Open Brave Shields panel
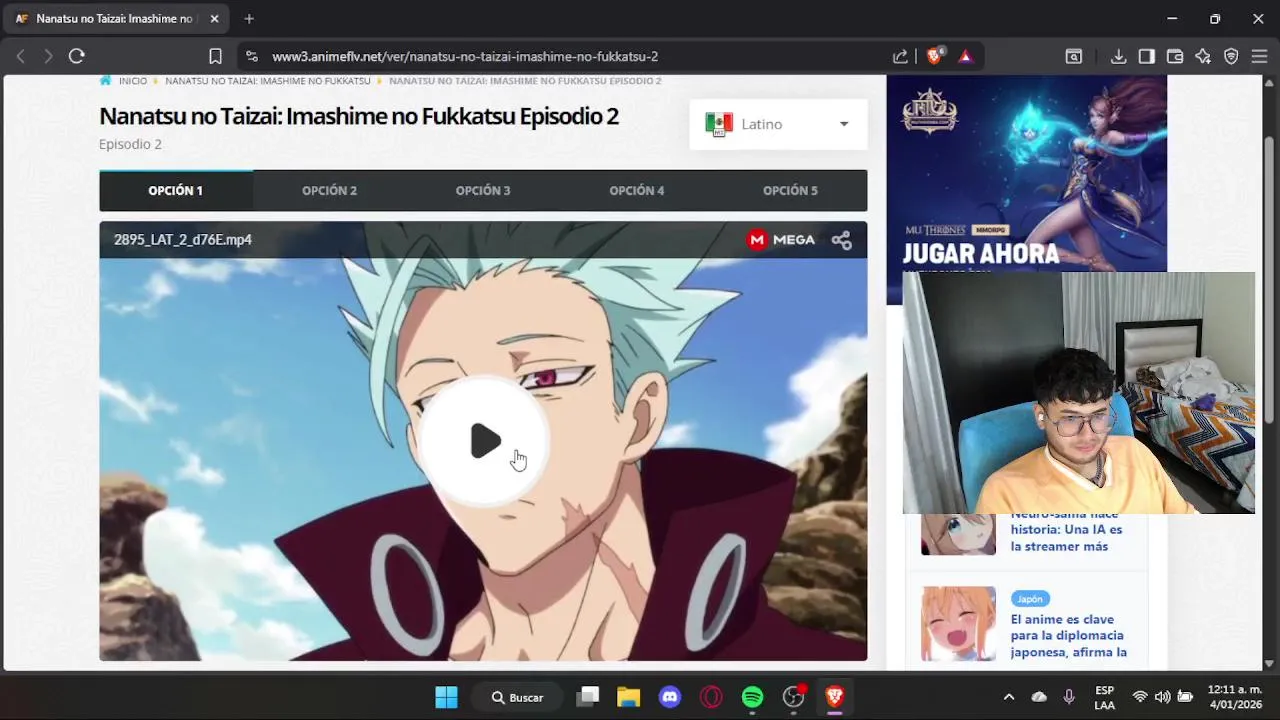This screenshot has width=1280, height=720. coord(934,56)
